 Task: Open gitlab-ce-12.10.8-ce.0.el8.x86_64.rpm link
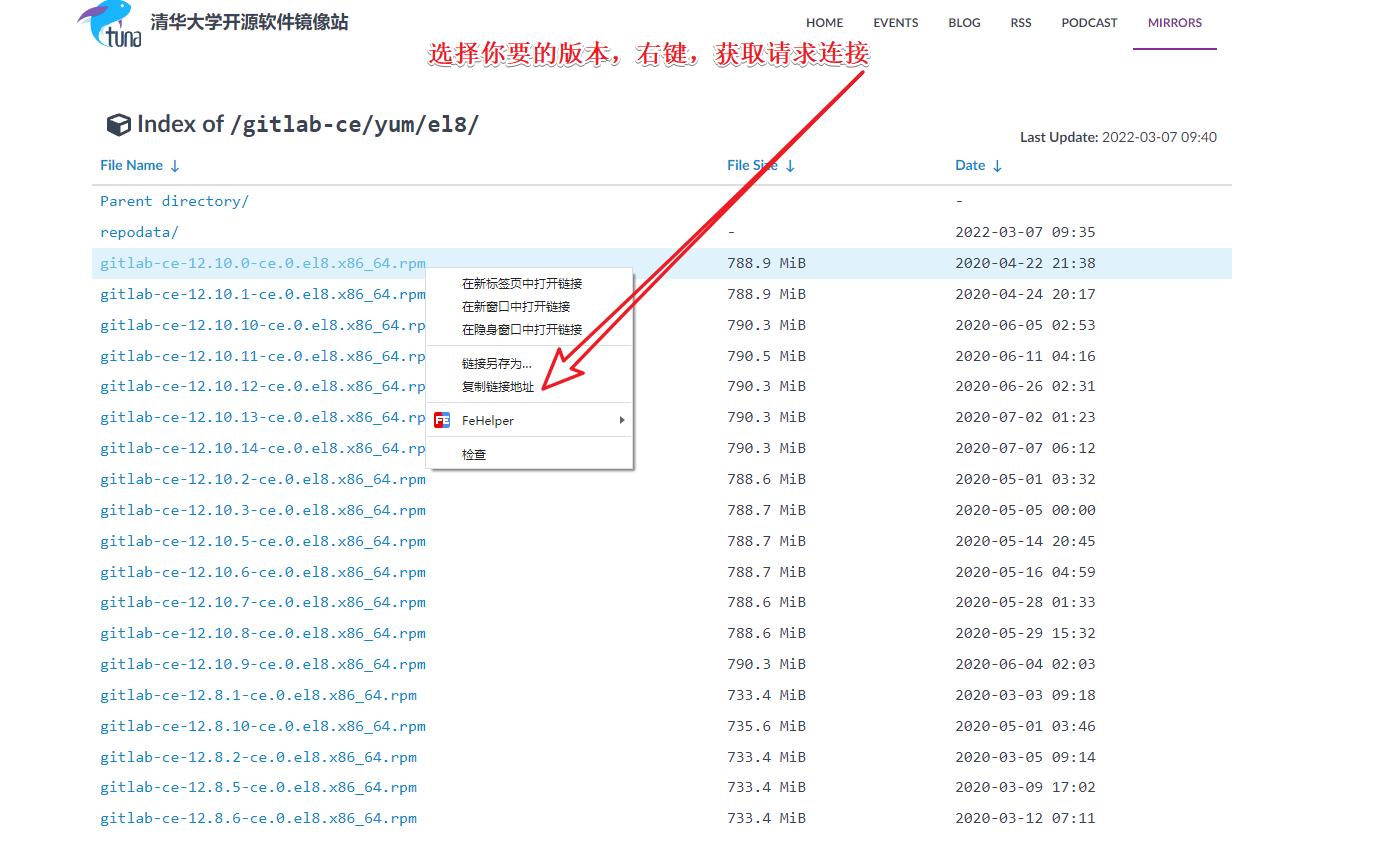pyautogui.click(x=263, y=633)
